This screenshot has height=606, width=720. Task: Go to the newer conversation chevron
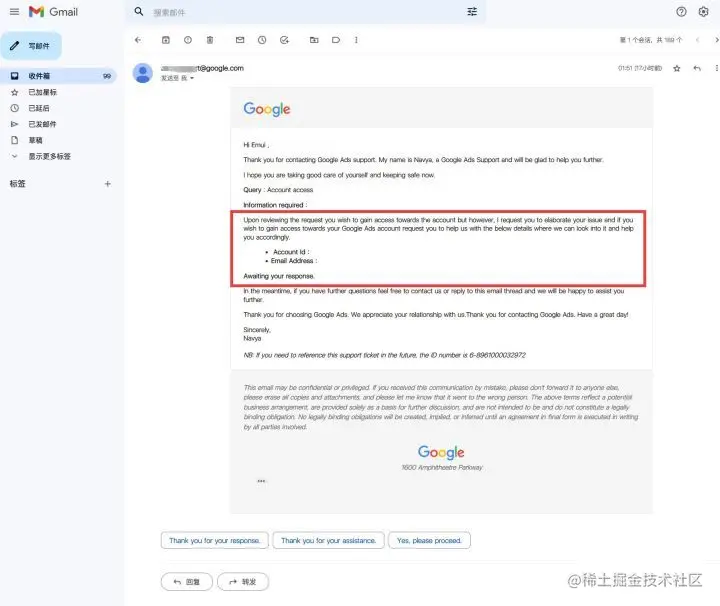[697, 40]
